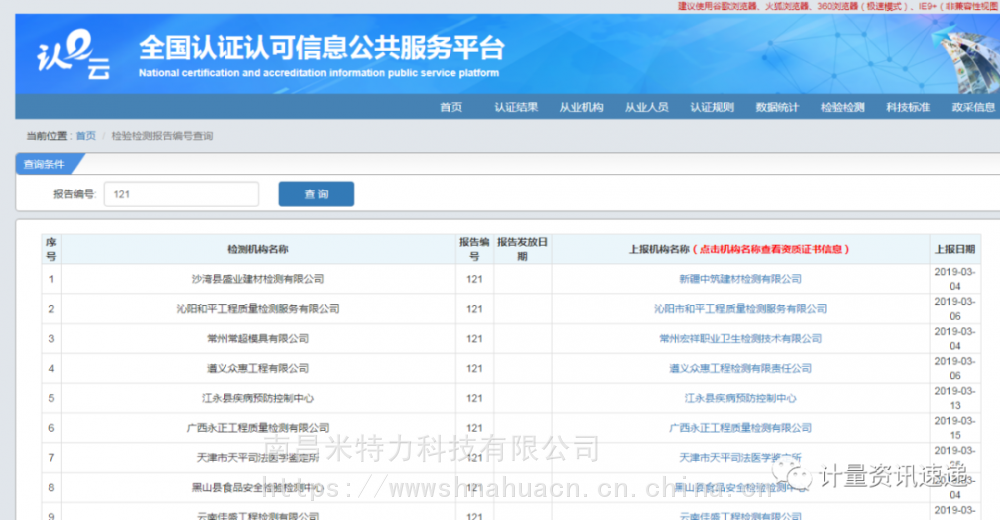
Task: Go to 检验检测 in the navigation bar
Action: 842,107
